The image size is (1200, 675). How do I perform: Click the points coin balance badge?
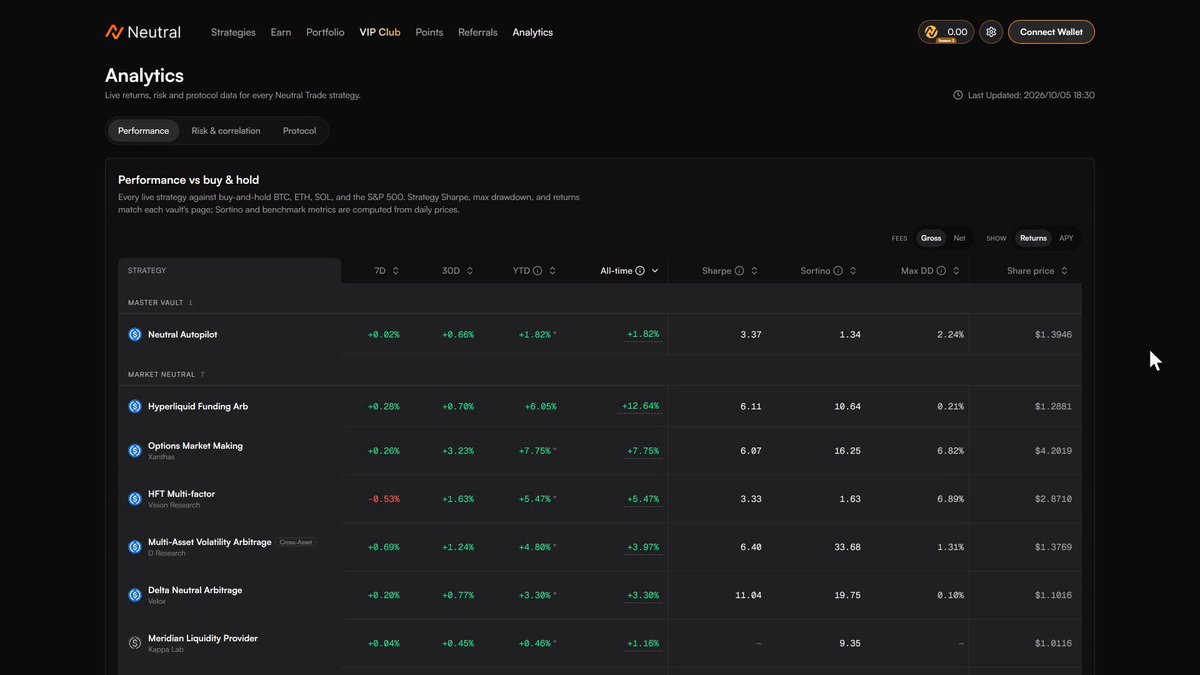(x=946, y=32)
